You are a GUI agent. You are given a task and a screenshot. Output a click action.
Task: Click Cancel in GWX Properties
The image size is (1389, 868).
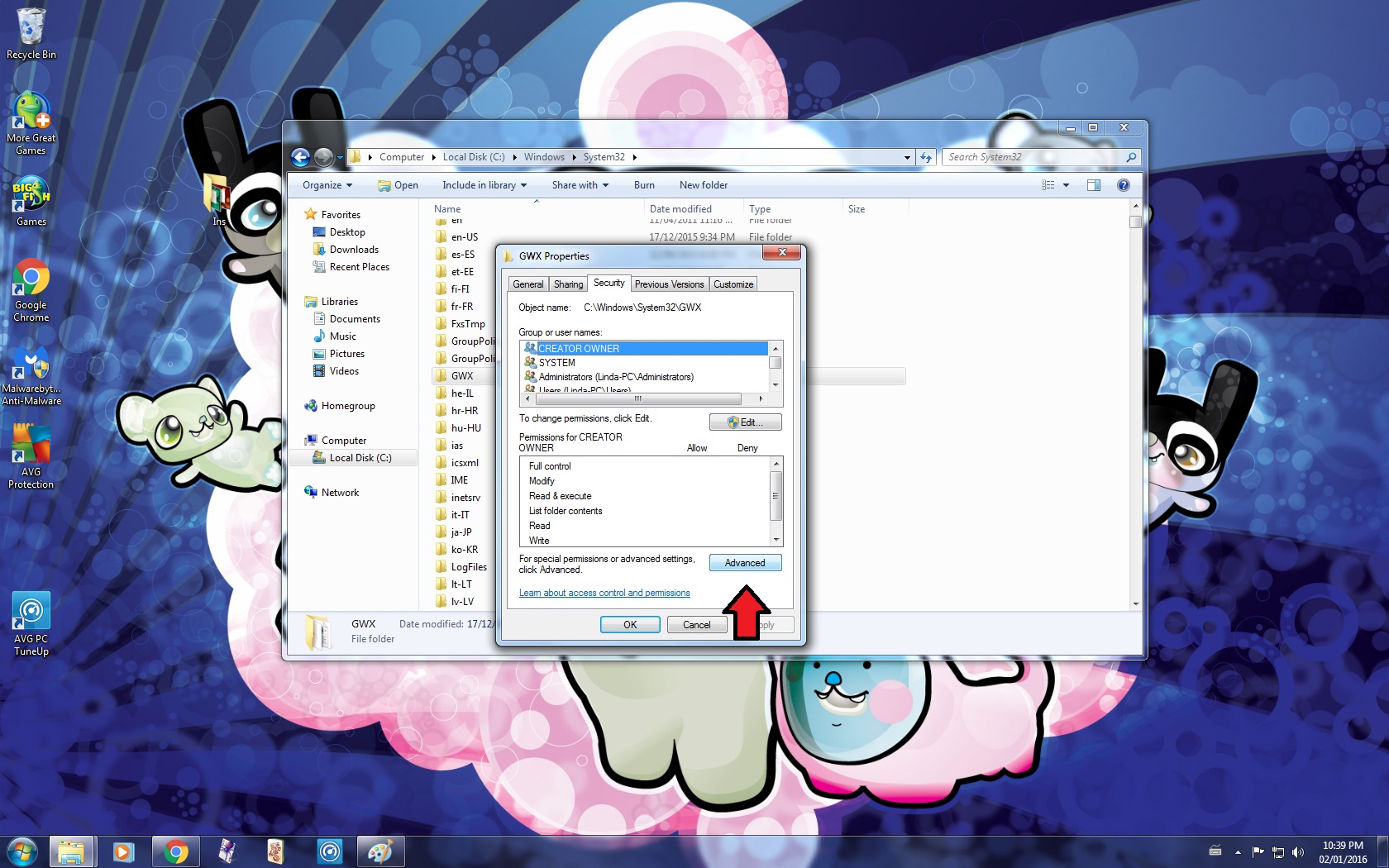click(696, 625)
